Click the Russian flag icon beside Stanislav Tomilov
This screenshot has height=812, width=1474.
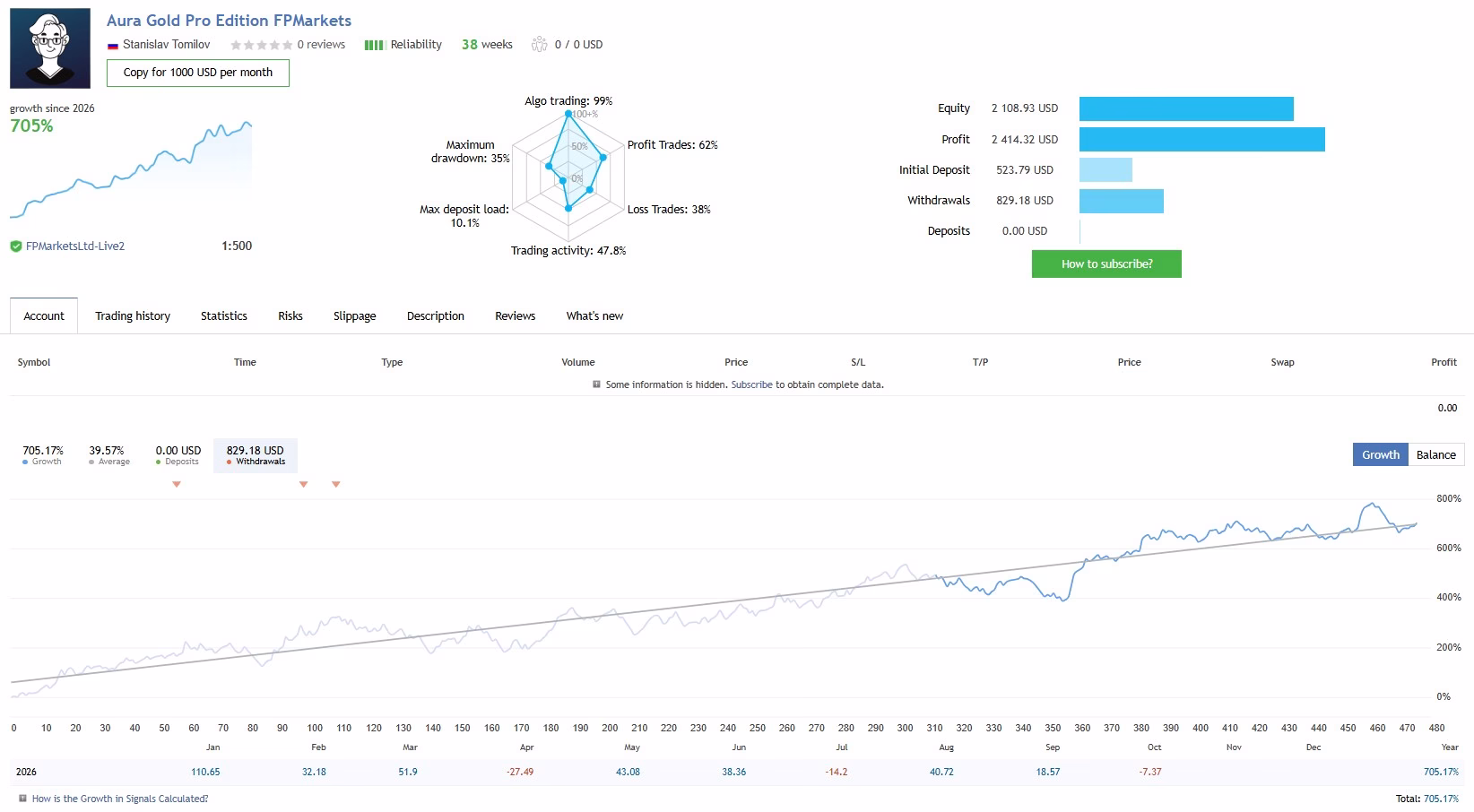pos(113,46)
